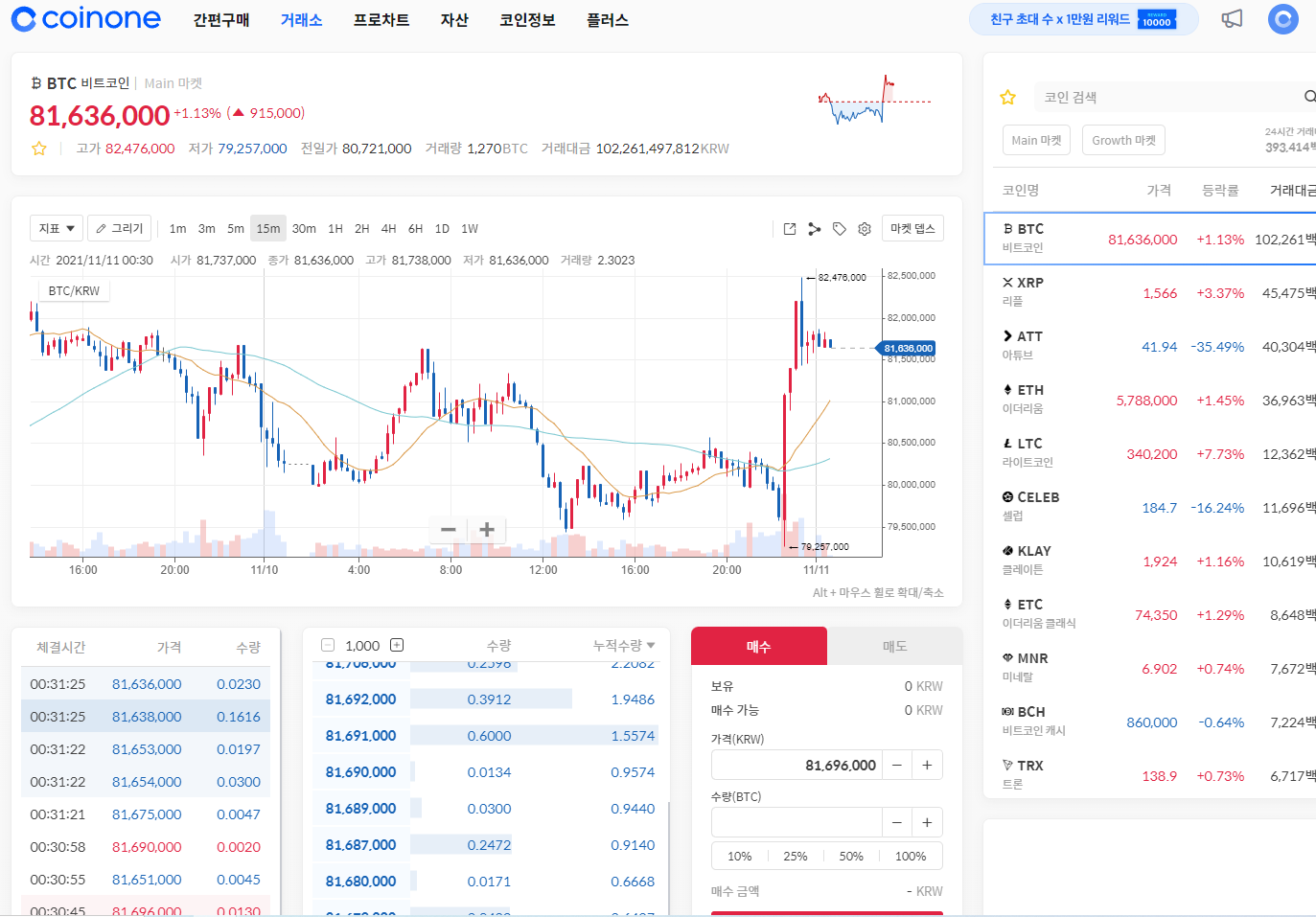1316x917 pixels.
Task: Click the BTC mini price thumbnail chart
Action: pyautogui.click(x=874, y=101)
